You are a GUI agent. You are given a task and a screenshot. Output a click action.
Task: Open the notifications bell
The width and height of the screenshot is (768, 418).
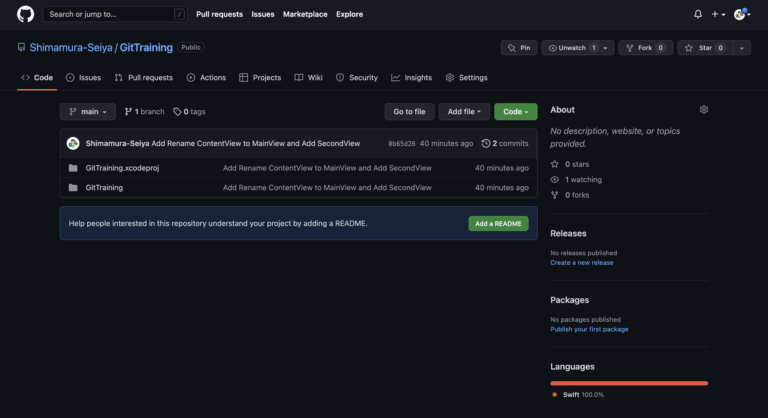click(x=698, y=14)
